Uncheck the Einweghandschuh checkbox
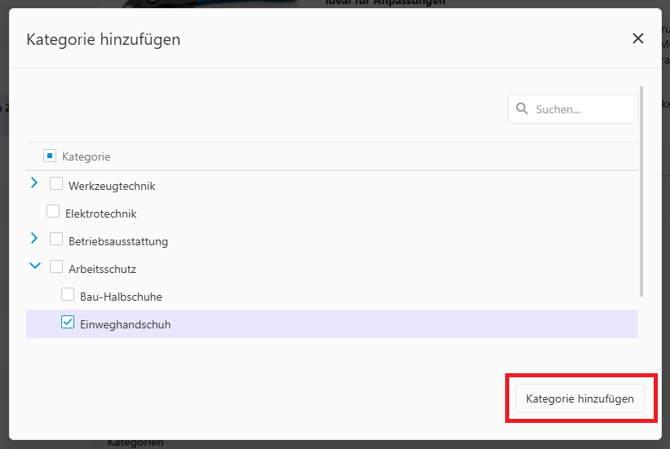Screen dimensions: 670x449 coord(68,322)
